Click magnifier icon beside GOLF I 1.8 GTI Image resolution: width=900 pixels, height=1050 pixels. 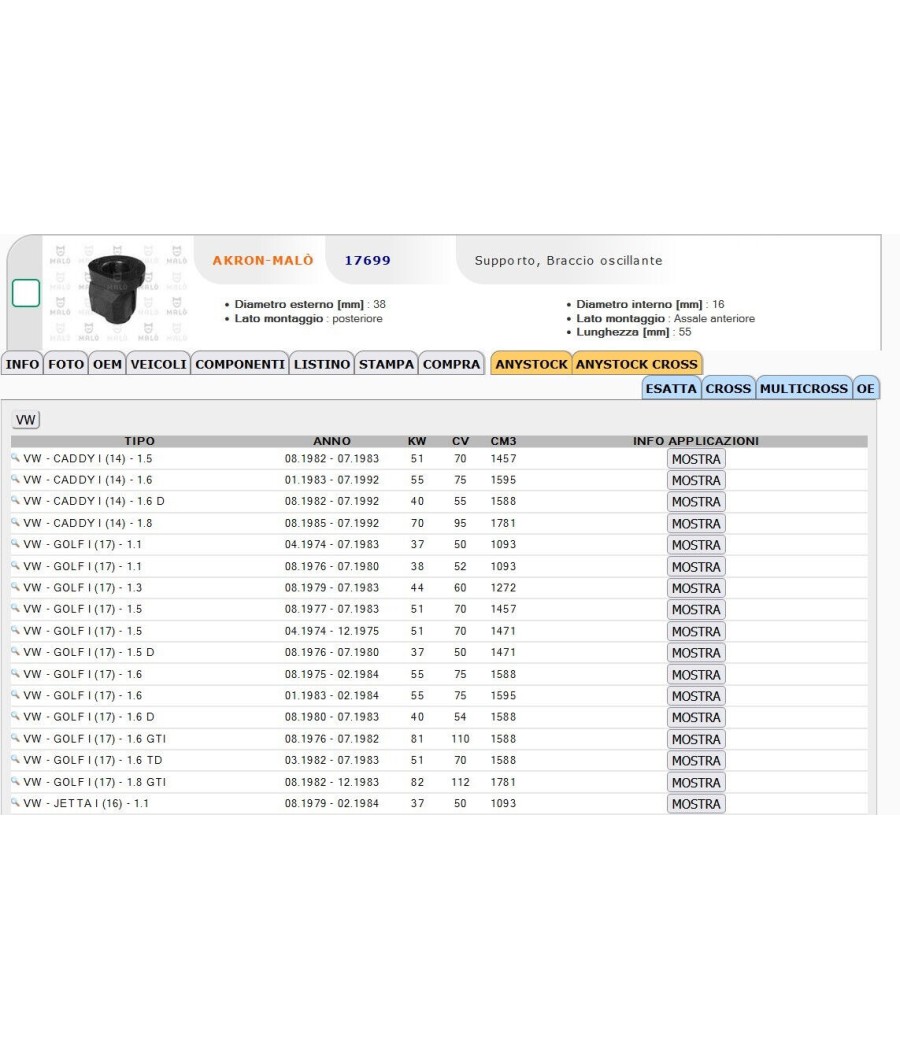pyautogui.click(x=15, y=781)
